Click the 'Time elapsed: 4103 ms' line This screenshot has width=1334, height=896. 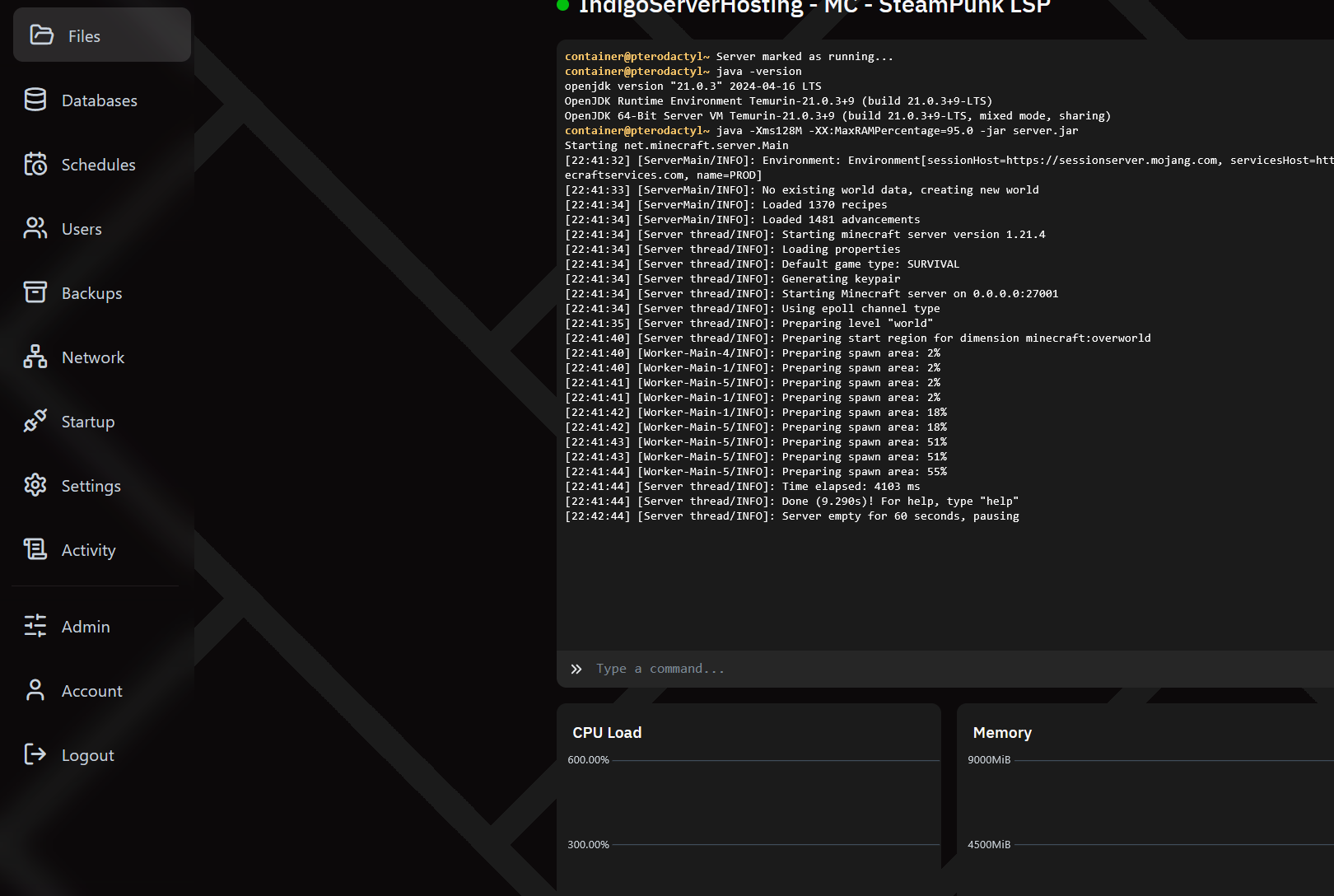[742, 486]
